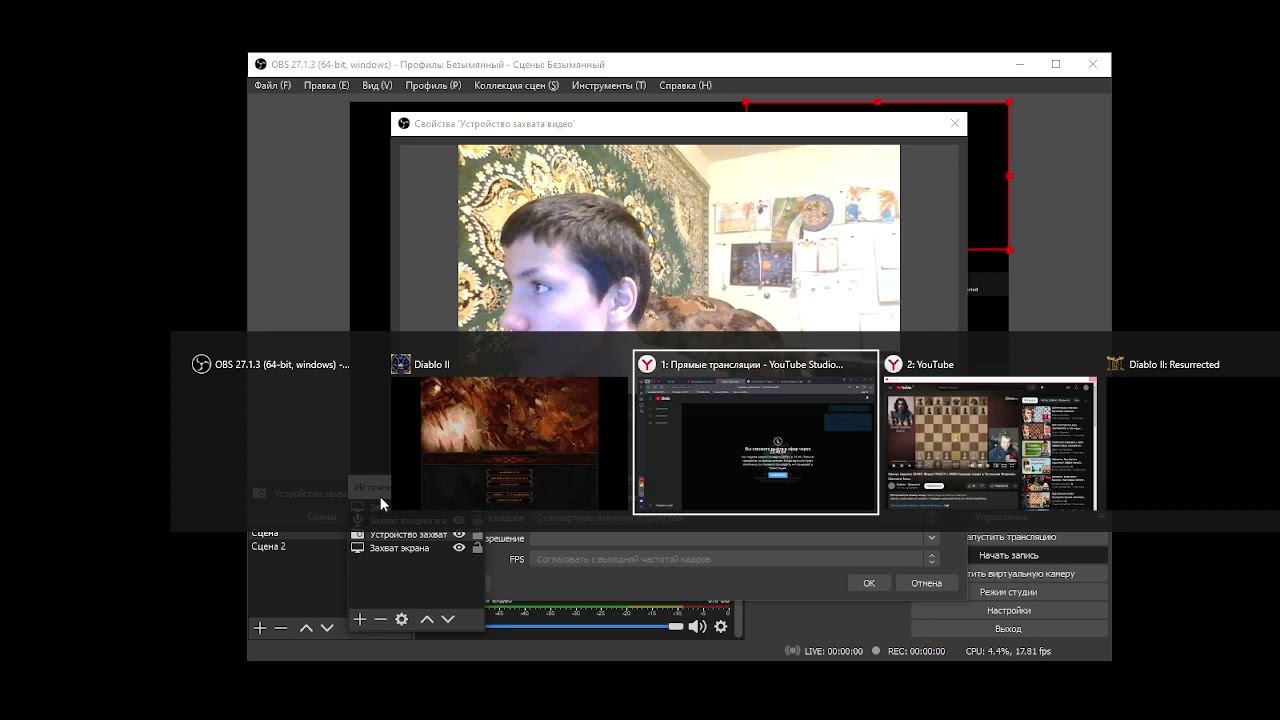Move the selected source up
Screen dimensions: 1280x720
click(x=427, y=620)
